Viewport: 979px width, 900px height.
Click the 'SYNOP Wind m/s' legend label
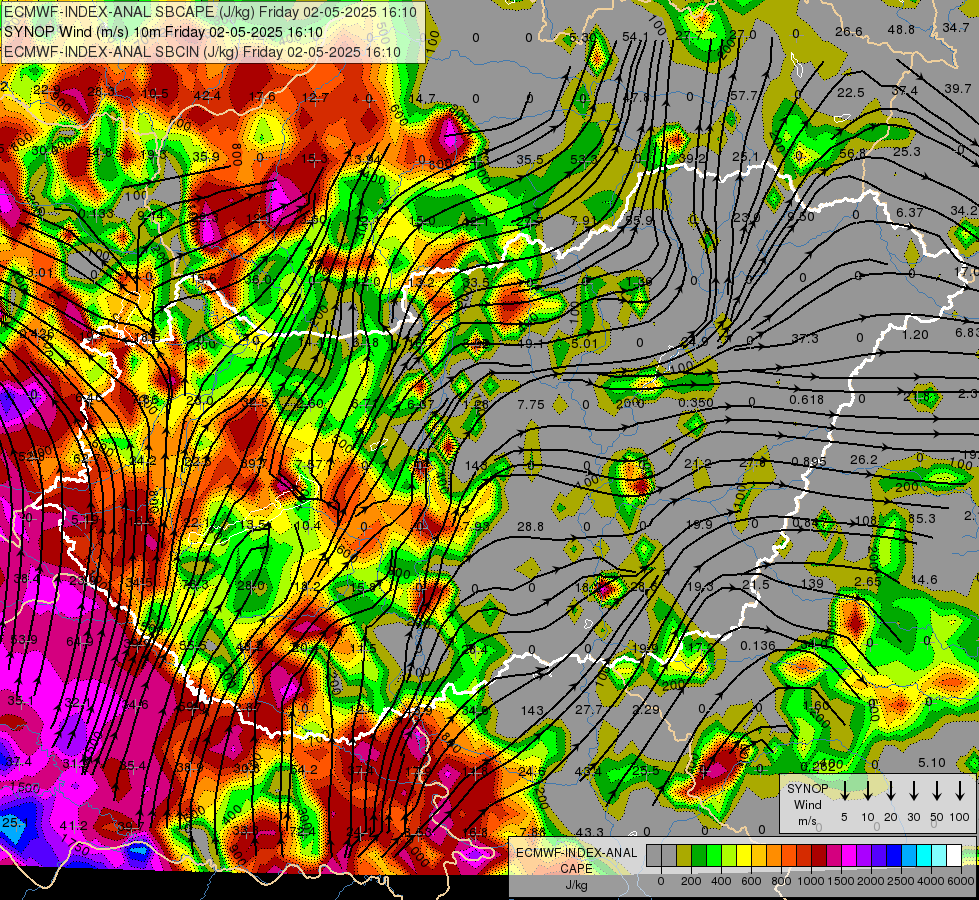[807, 805]
